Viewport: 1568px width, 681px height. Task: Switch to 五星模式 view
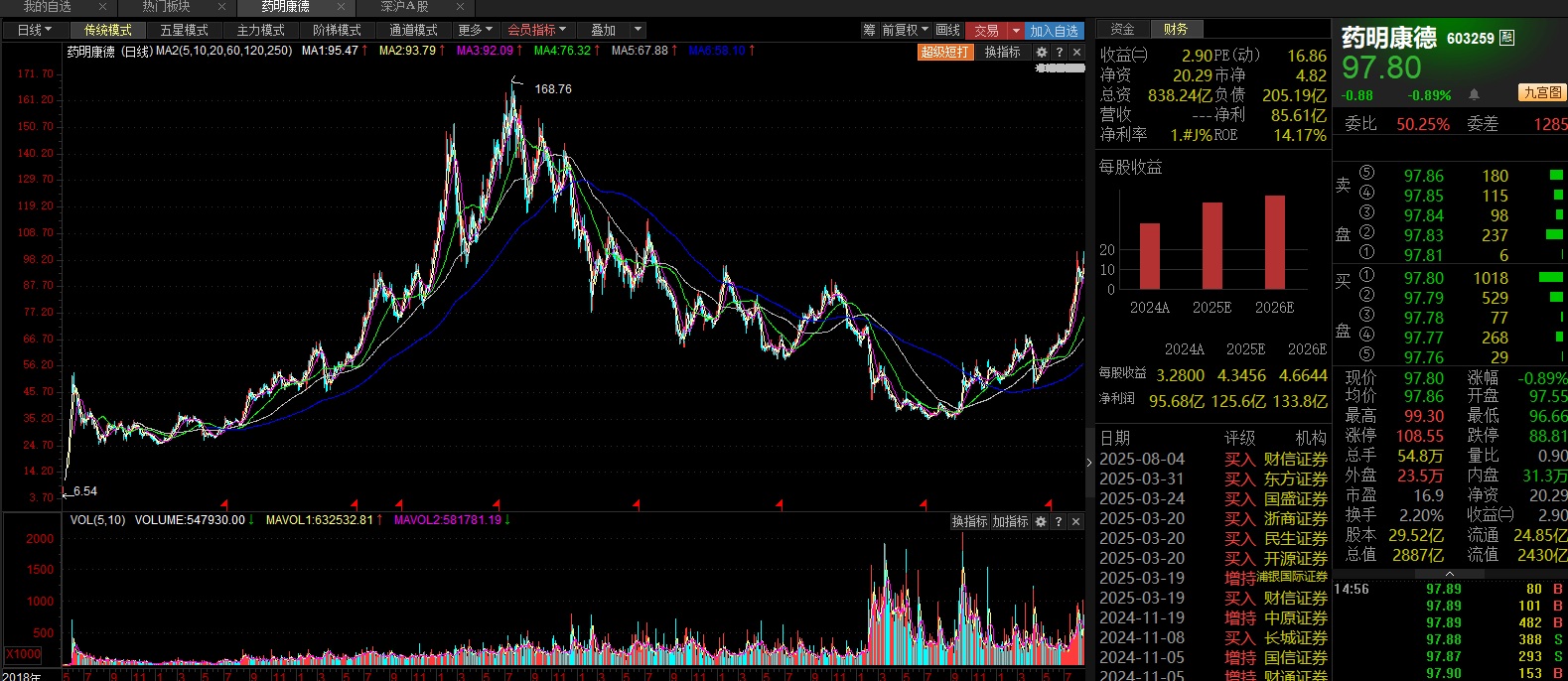(x=185, y=31)
